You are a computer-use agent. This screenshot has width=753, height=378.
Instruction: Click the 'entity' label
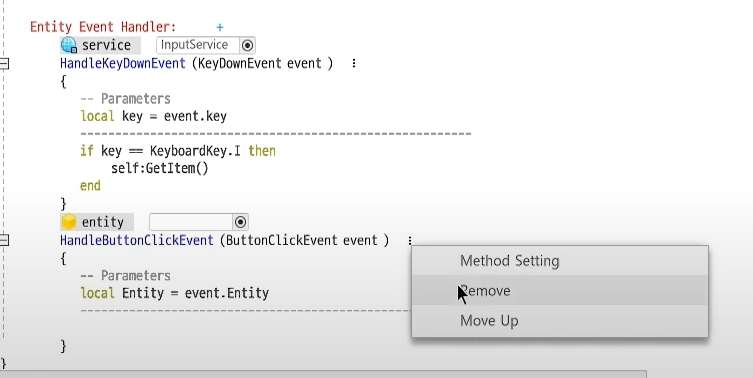(103, 222)
